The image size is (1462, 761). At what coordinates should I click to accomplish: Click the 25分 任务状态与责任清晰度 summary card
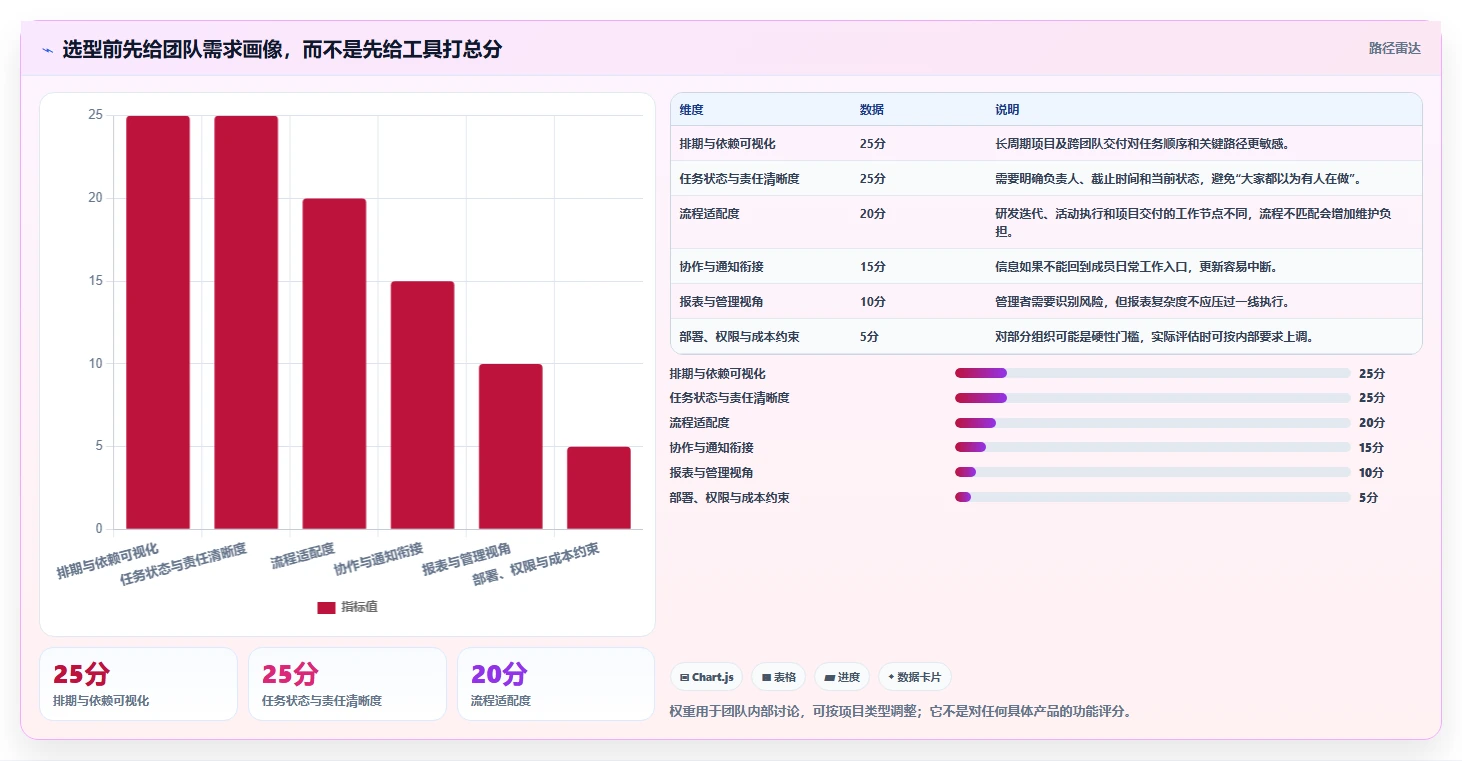coord(347,684)
